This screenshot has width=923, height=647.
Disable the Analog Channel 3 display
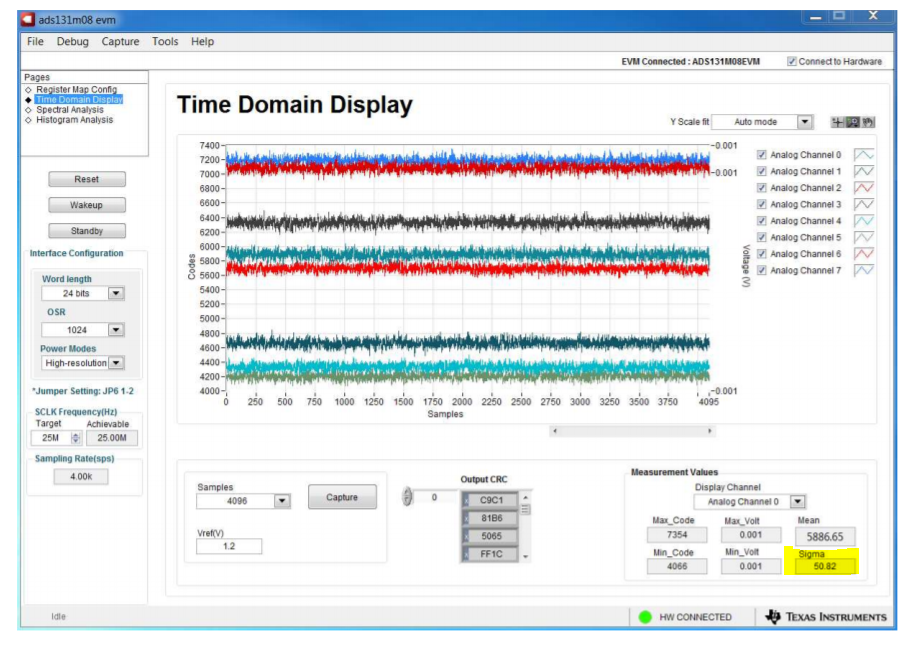(x=761, y=204)
